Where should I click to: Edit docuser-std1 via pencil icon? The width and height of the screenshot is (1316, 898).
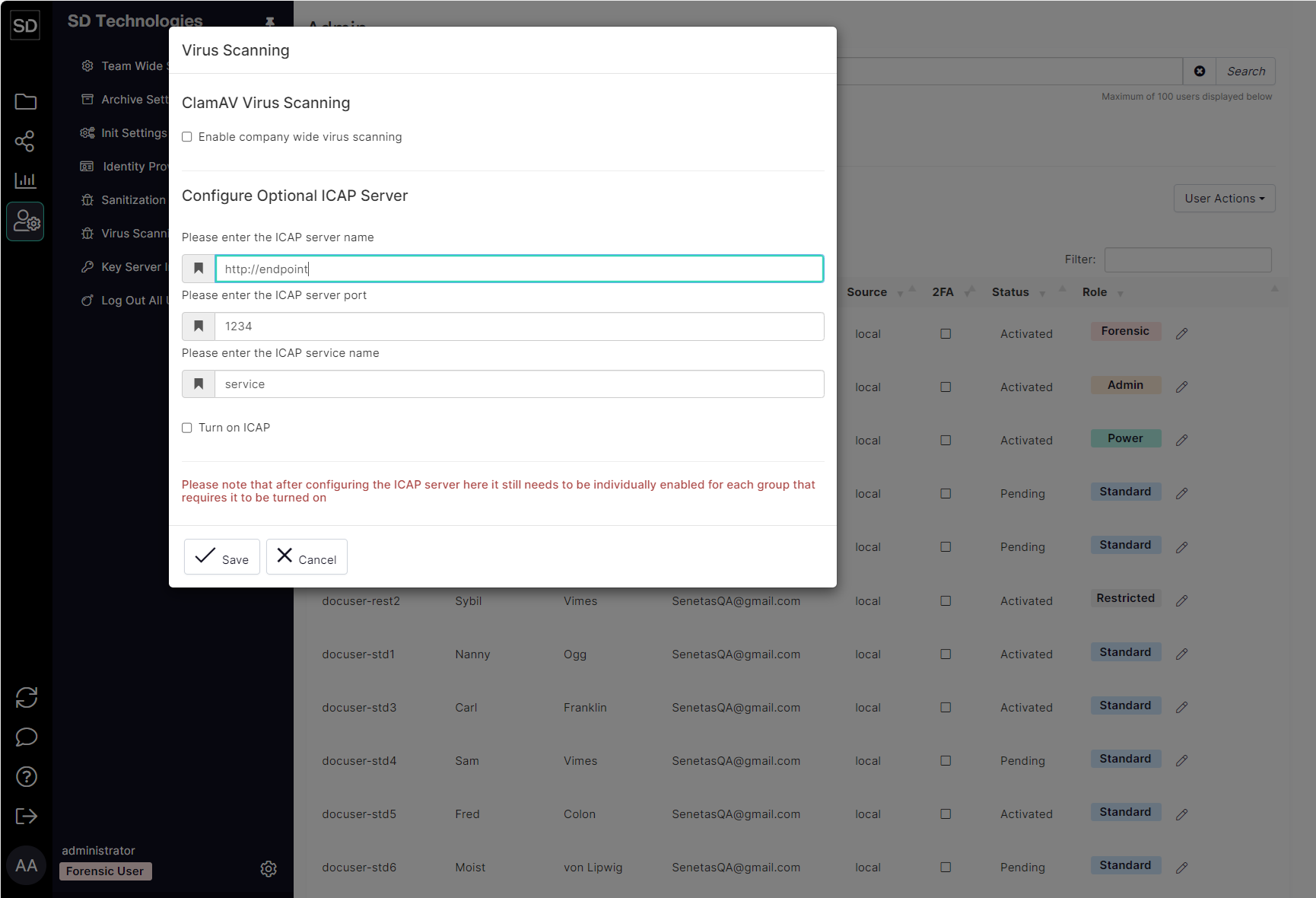pyautogui.click(x=1182, y=654)
